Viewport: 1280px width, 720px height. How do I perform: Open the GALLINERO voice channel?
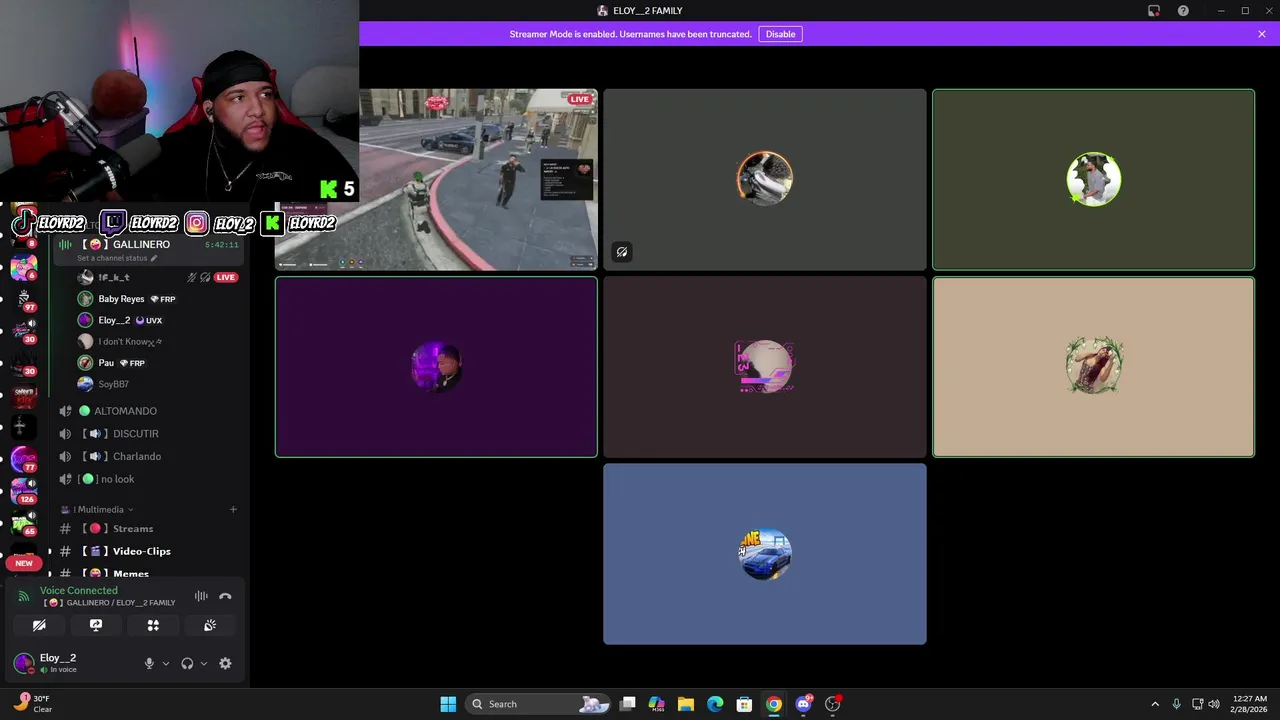[141, 244]
